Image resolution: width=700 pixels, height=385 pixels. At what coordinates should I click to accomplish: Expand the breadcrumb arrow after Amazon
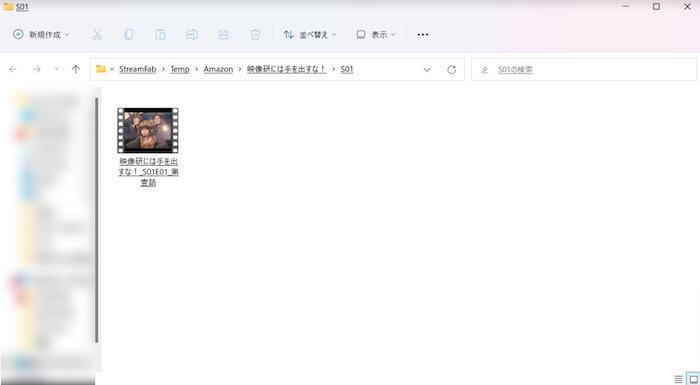240,69
